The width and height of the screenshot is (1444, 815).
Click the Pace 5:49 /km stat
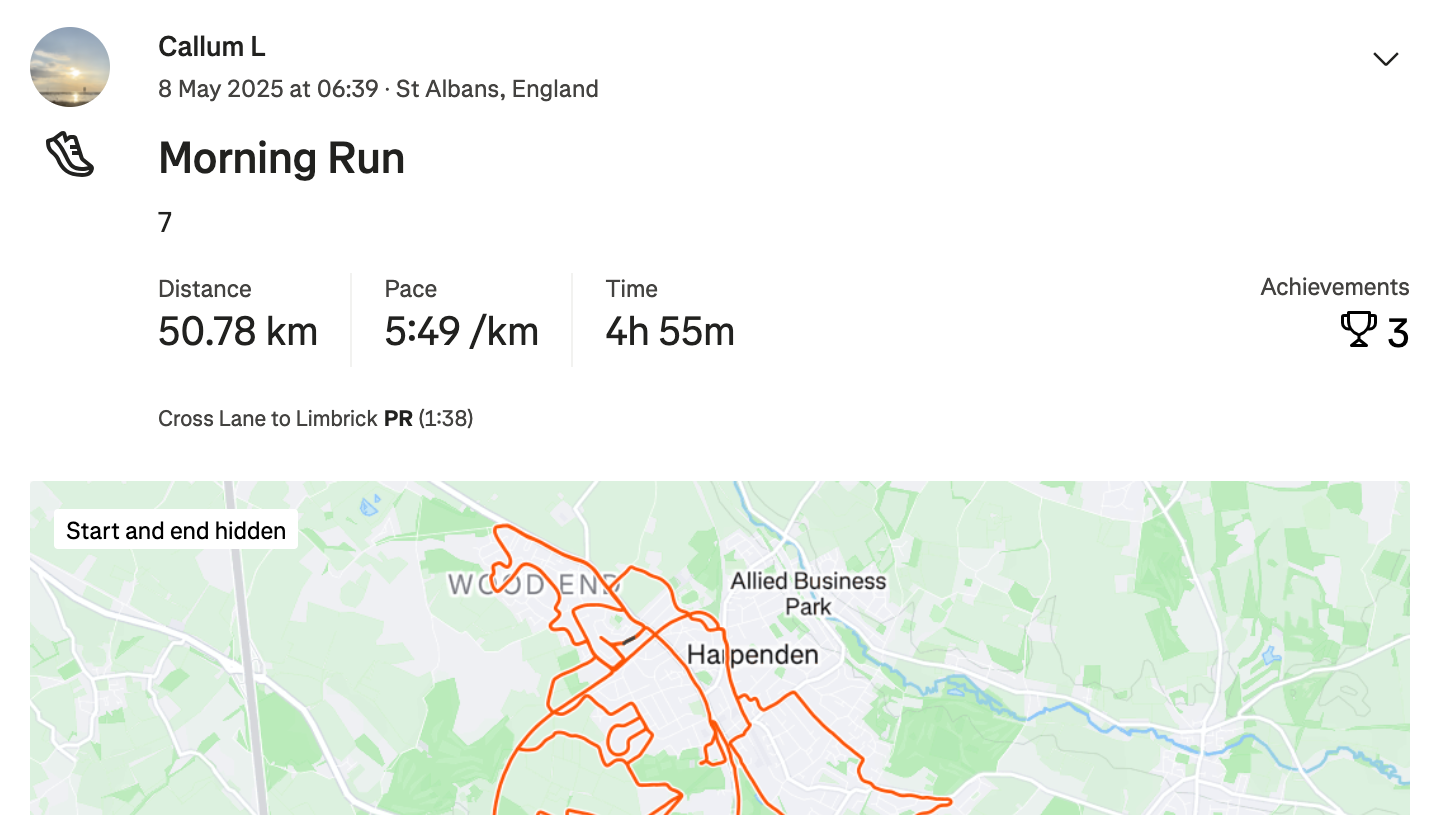click(x=461, y=317)
